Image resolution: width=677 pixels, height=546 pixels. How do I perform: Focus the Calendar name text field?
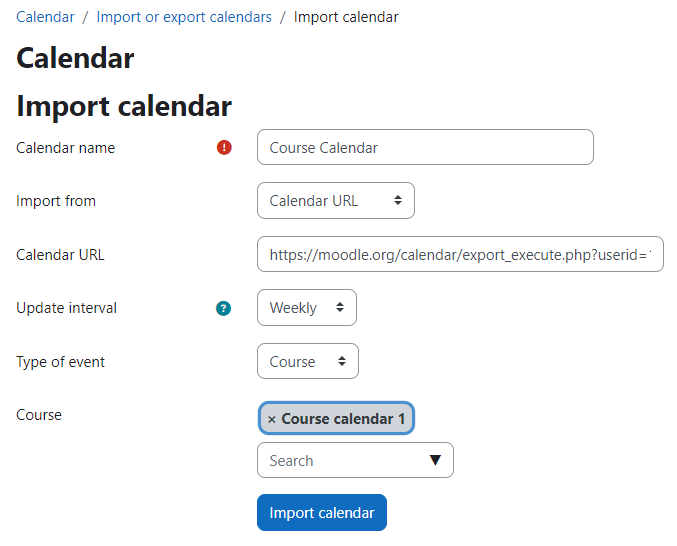point(425,147)
